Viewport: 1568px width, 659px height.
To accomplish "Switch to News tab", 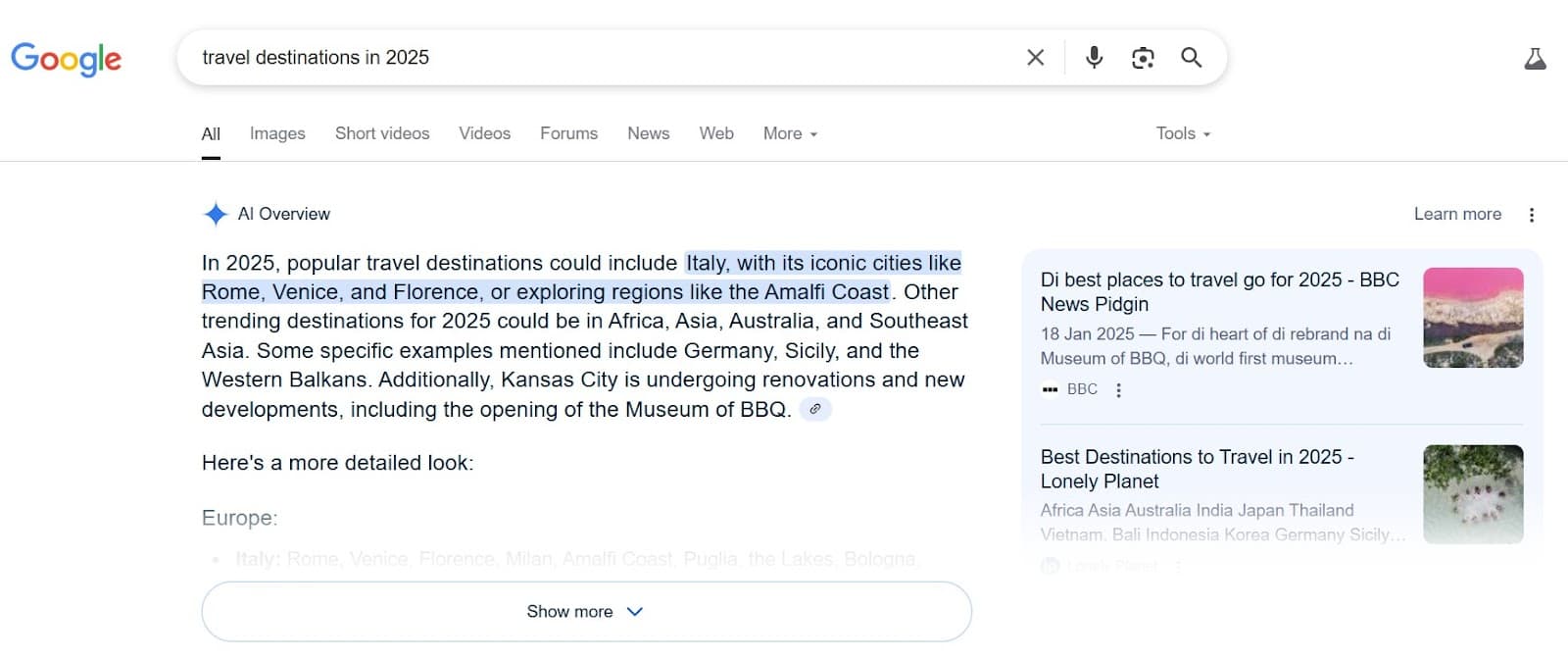I will (648, 133).
